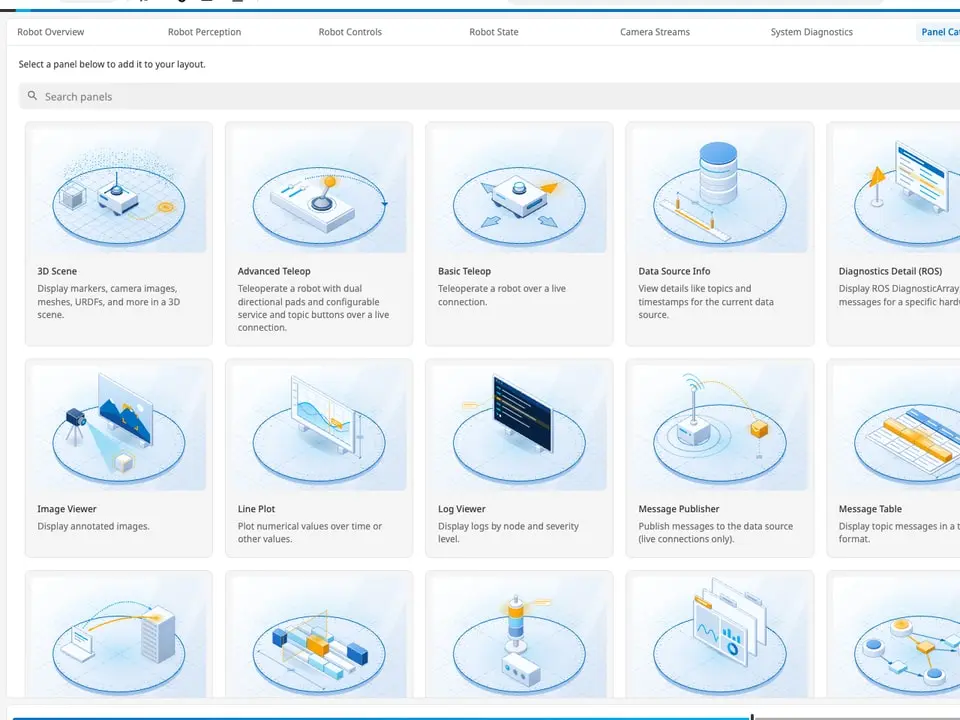Add the Diagnostics Detail (ROS) panel
The width and height of the screenshot is (960, 720).
click(893, 234)
